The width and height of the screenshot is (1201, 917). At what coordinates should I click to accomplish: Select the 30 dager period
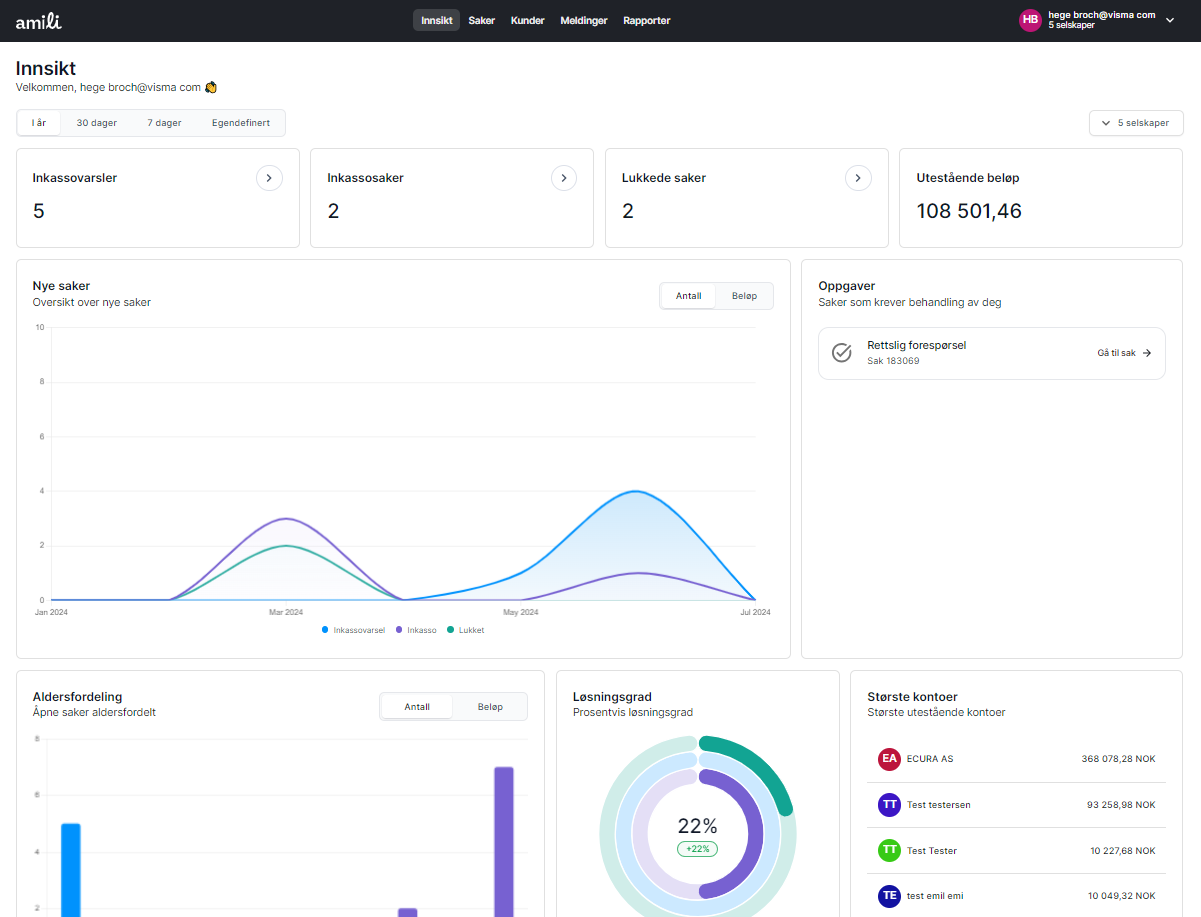pyautogui.click(x=97, y=123)
